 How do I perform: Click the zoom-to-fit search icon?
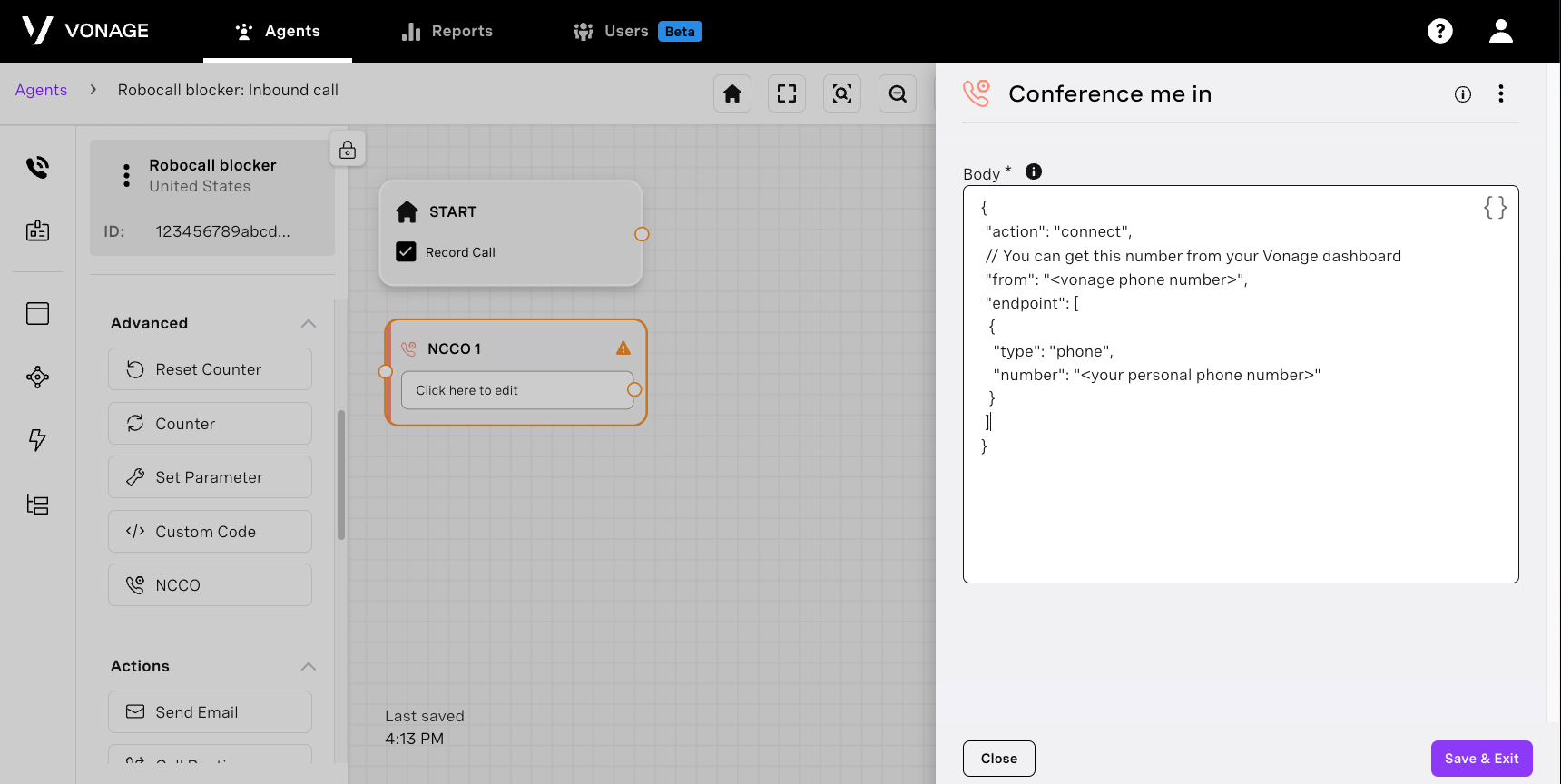click(842, 93)
